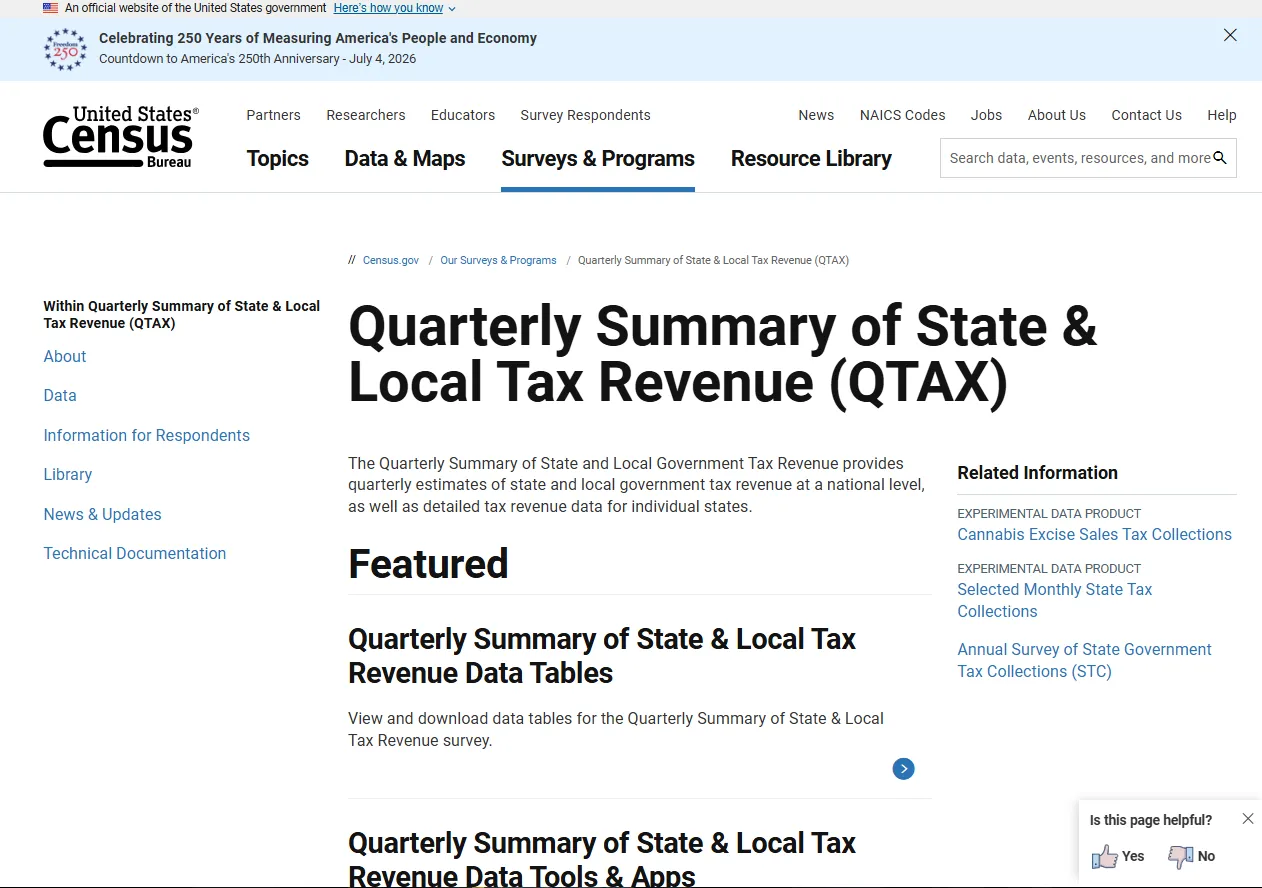Open the News & Updates sidebar link
The image size is (1262, 888).
point(102,514)
